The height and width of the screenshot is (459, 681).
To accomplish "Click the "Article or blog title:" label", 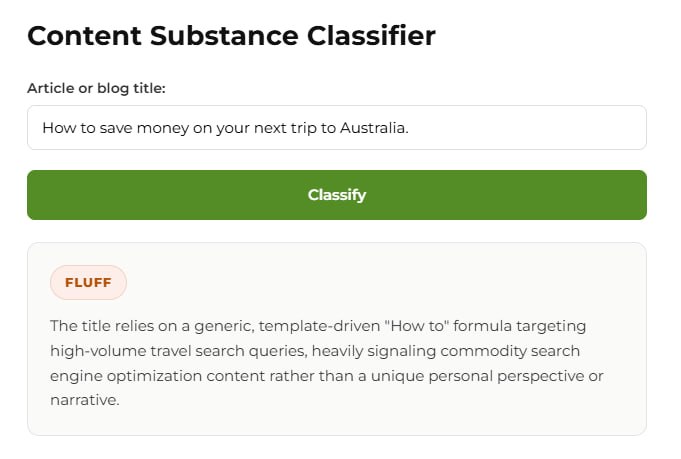I will (x=96, y=88).
